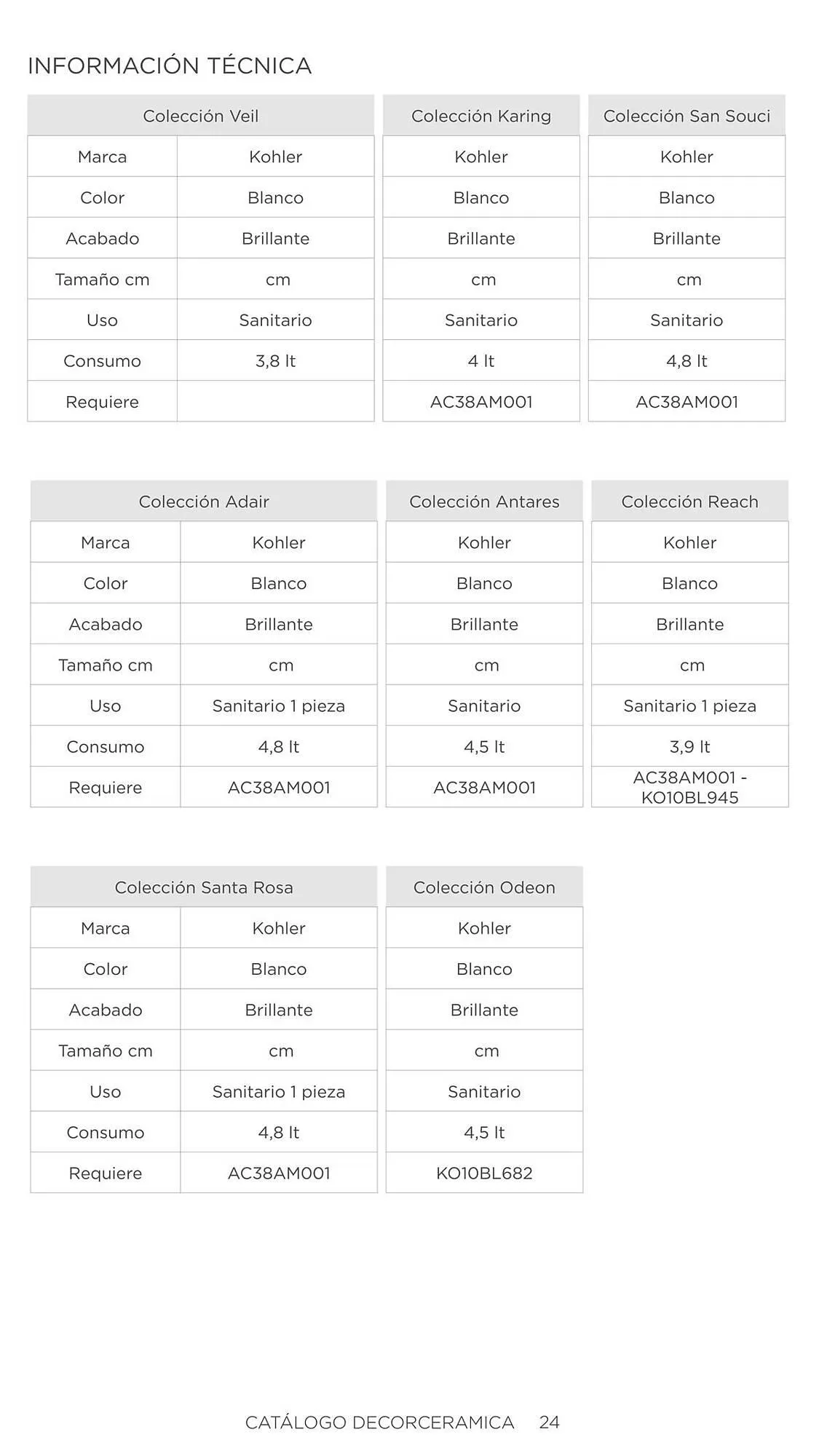Click the Colección Adair table header
The width and height of the screenshot is (819, 1456).
(204, 502)
